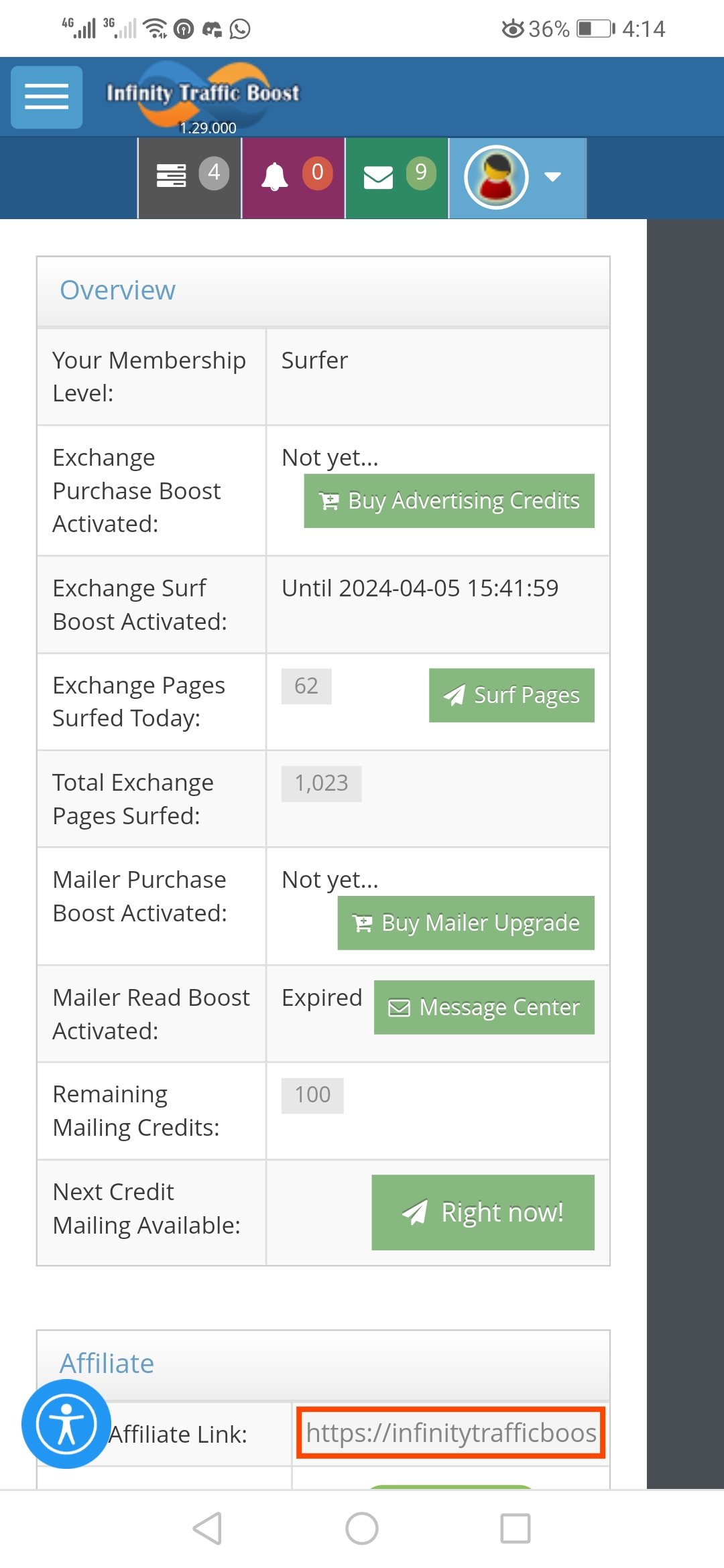Viewport: 724px width, 1568px height.
Task: Click the Buy Advertising Credits button
Action: pos(449,501)
